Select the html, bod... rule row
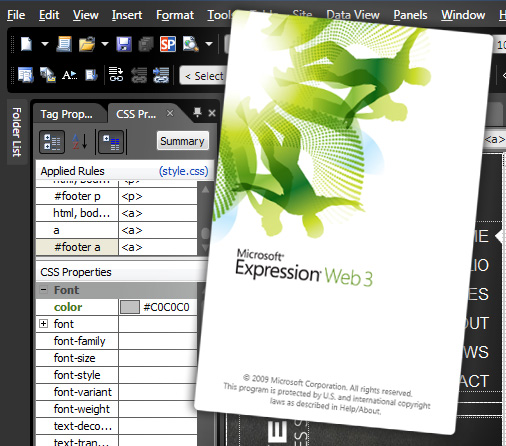The width and height of the screenshot is (506, 446). click(x=116, y=213)
